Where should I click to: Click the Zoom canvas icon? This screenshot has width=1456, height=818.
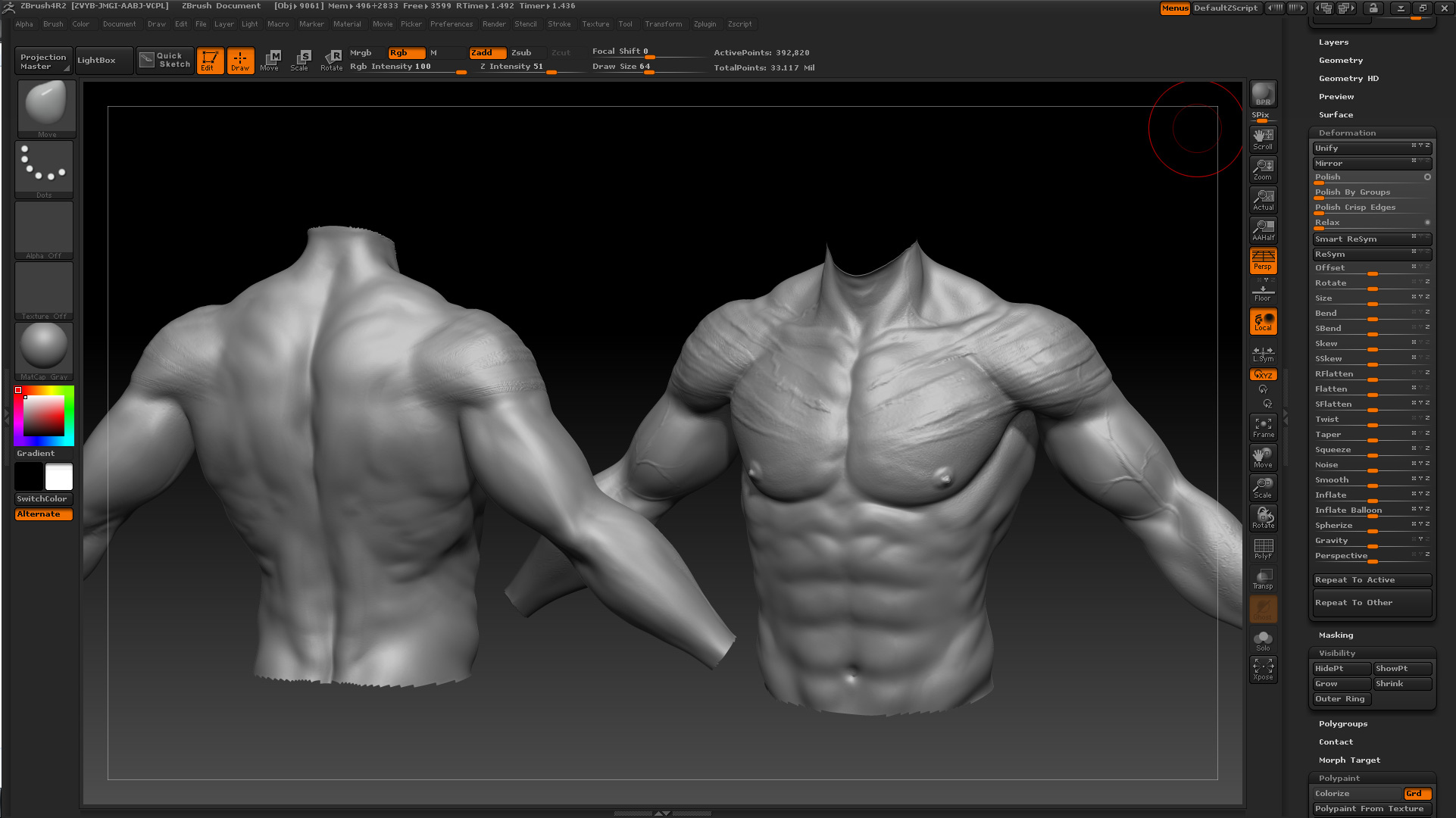[1263, 169]
